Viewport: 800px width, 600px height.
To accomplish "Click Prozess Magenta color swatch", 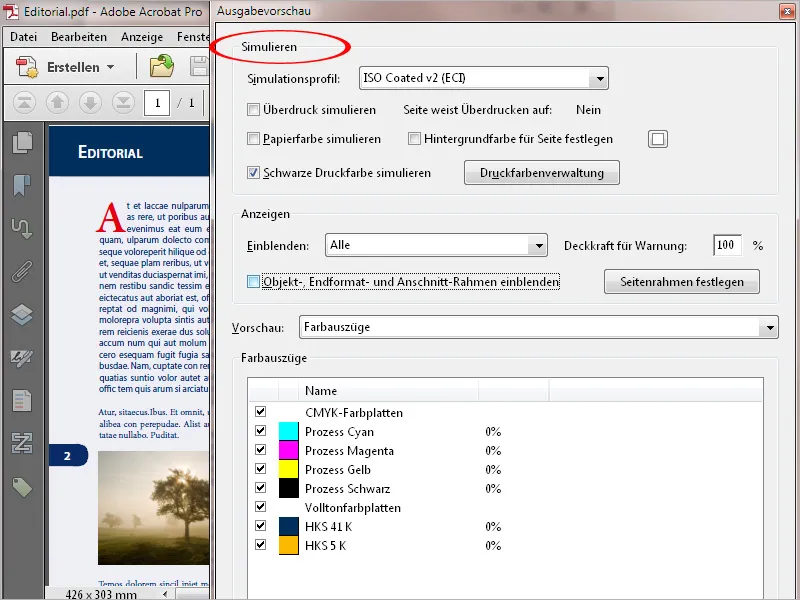I will pos(288,450).
